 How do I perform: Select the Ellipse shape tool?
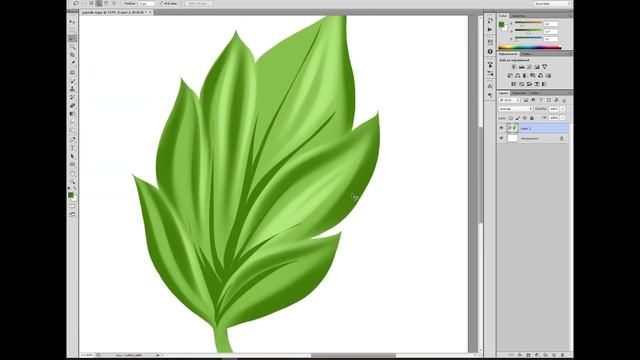click(x=72, y=164)
